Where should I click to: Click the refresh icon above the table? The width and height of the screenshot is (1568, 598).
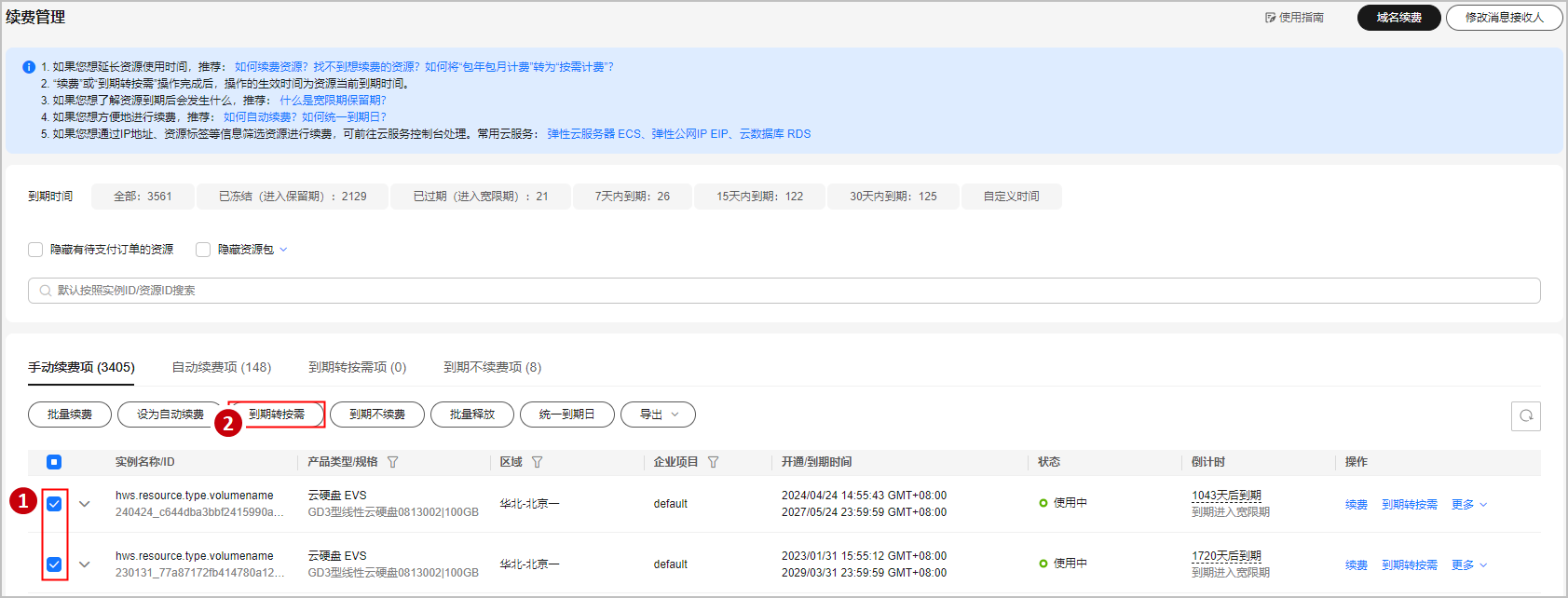[x=1525, y=415]
